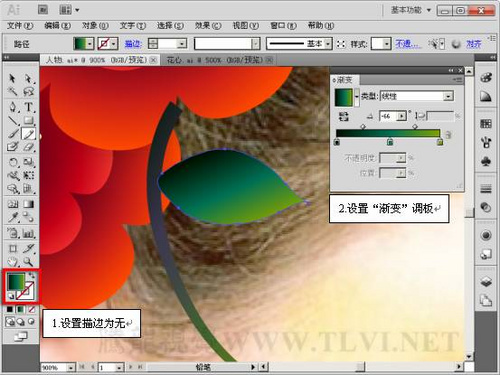
Task: Select the Pencil tool
Action: point(28,134)
